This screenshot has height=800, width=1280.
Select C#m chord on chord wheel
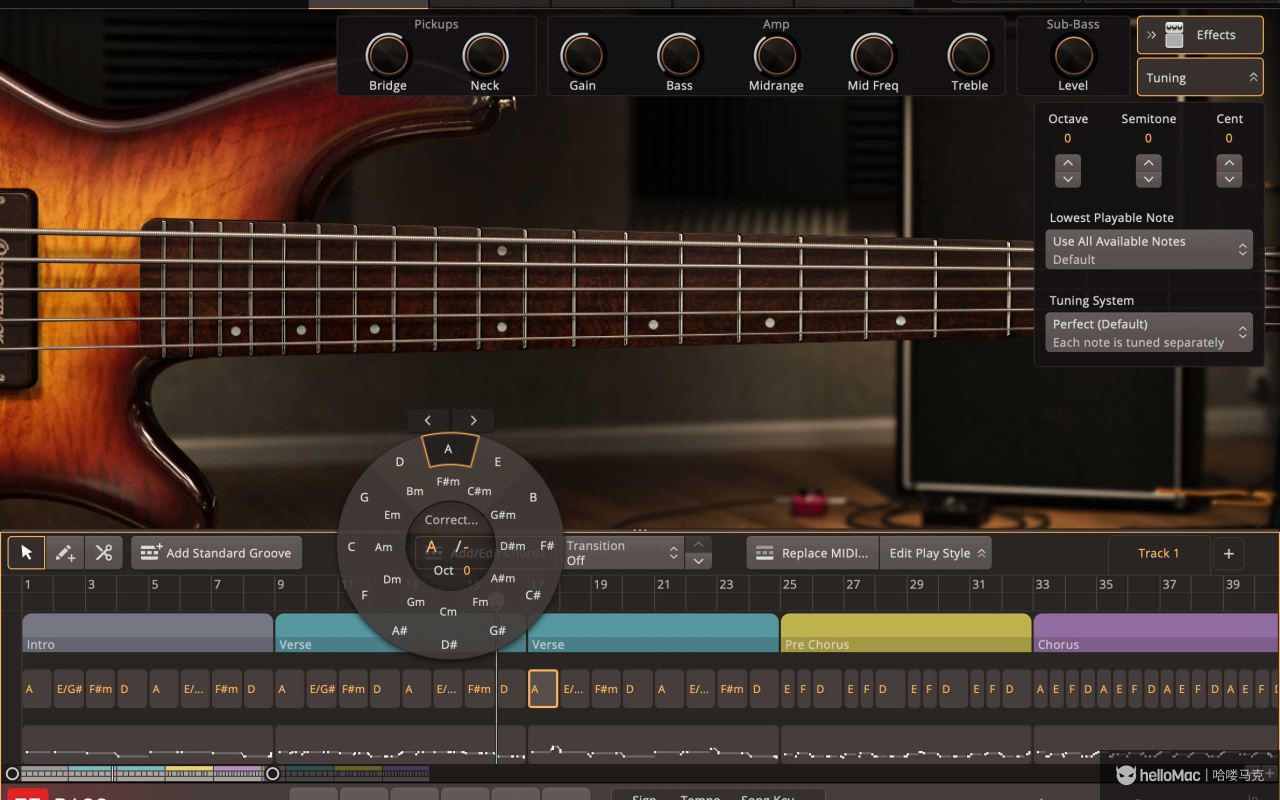(x=480, y=491)
